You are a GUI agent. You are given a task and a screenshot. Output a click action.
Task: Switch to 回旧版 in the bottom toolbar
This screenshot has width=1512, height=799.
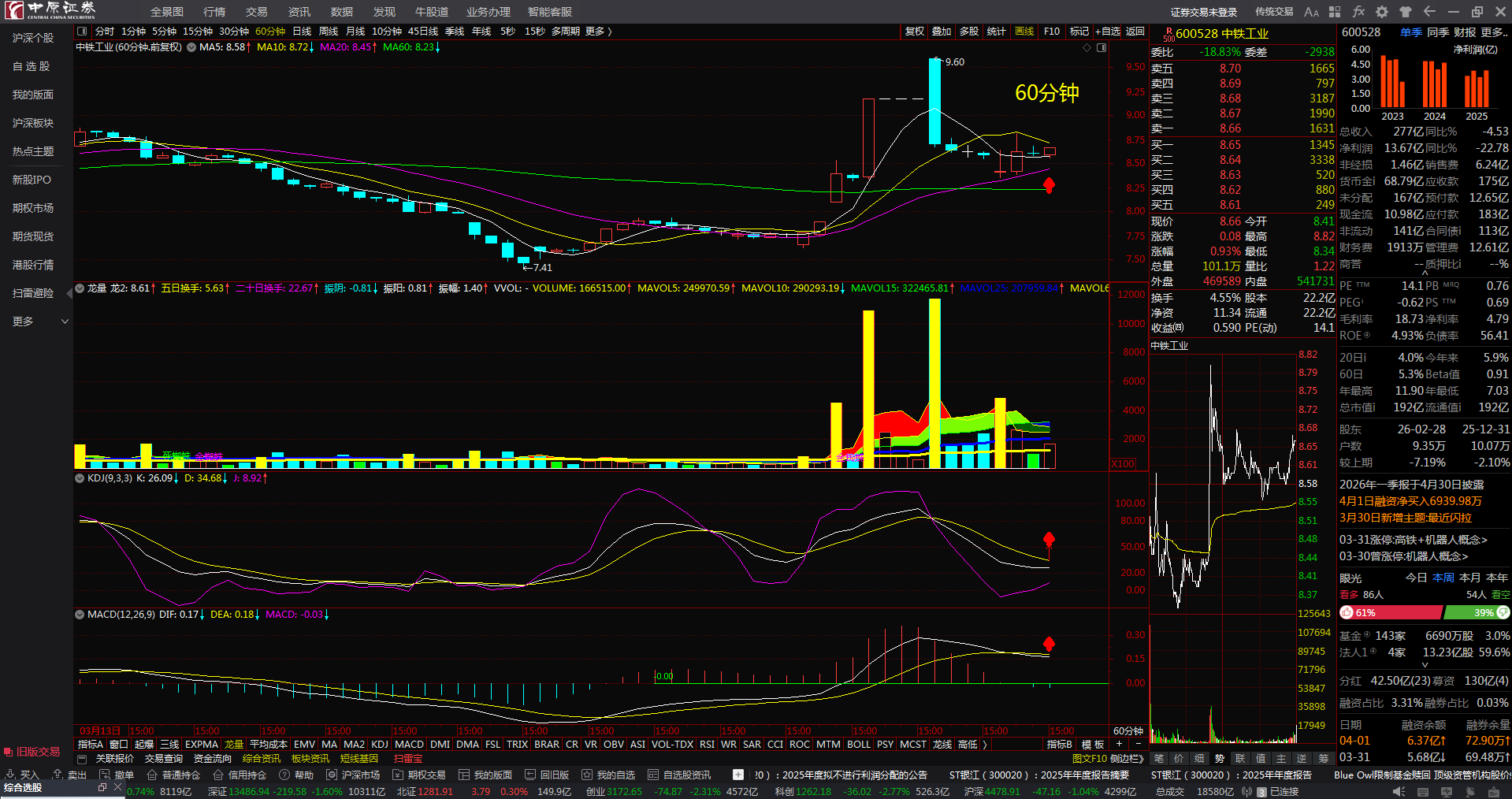click(x=547, y=775)
